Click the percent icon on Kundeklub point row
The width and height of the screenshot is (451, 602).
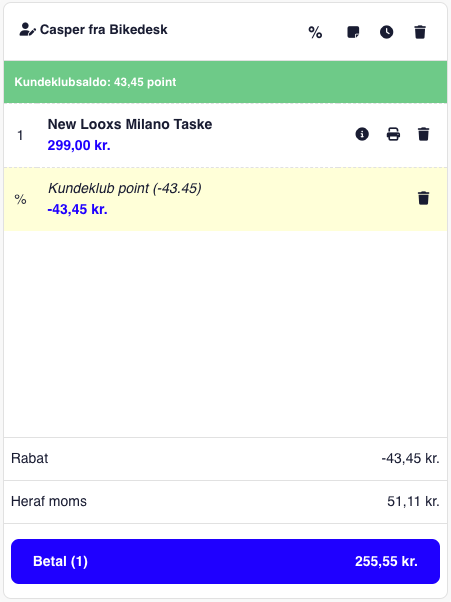click(20, 199)
